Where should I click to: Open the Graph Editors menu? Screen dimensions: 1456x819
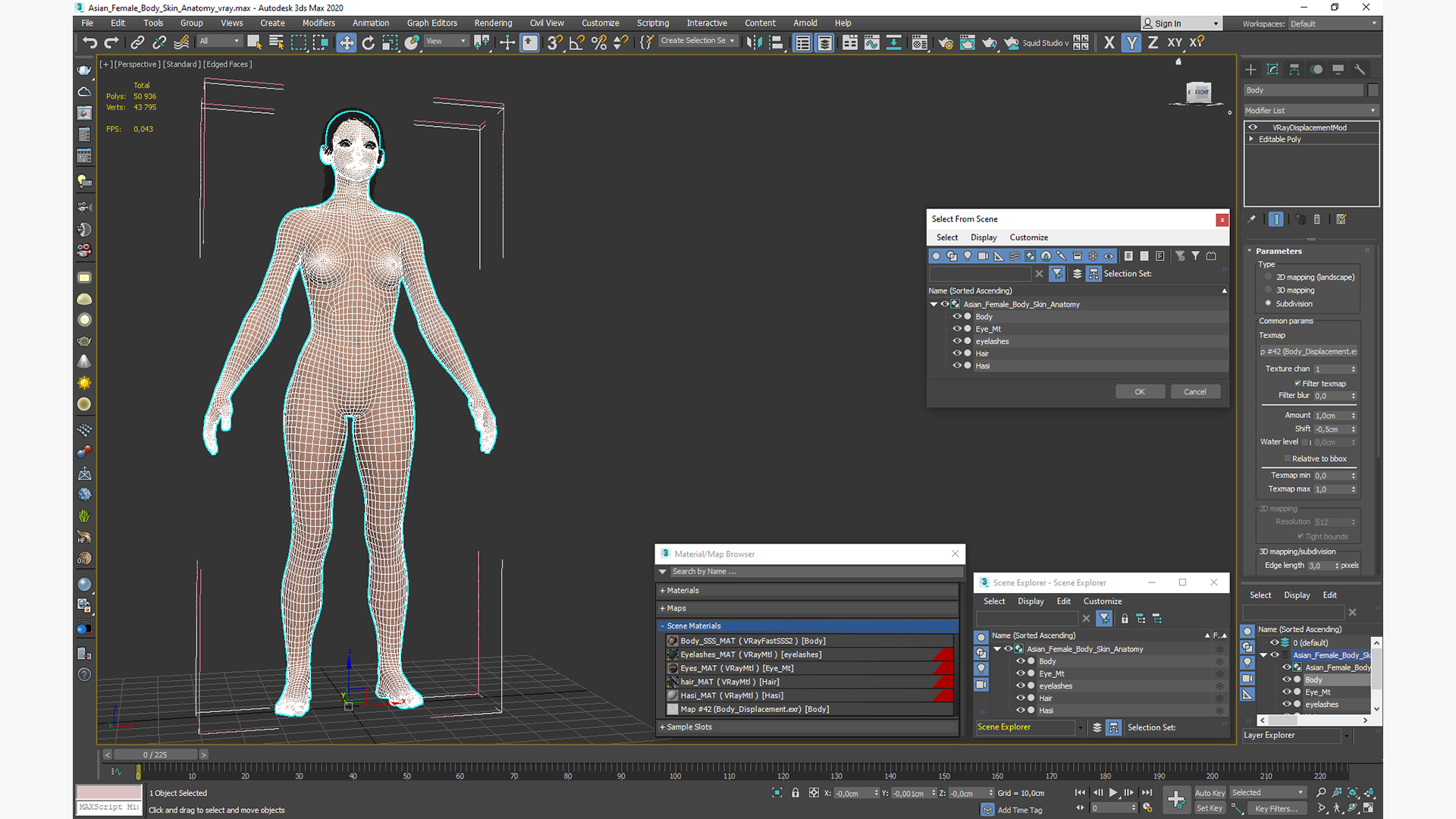431,24
